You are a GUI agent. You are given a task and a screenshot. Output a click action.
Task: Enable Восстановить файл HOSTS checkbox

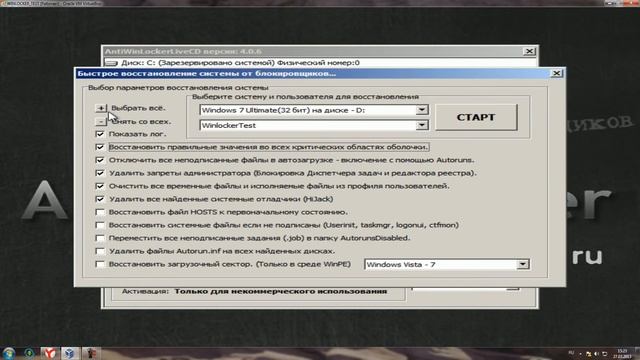click(x=100, y=212)
